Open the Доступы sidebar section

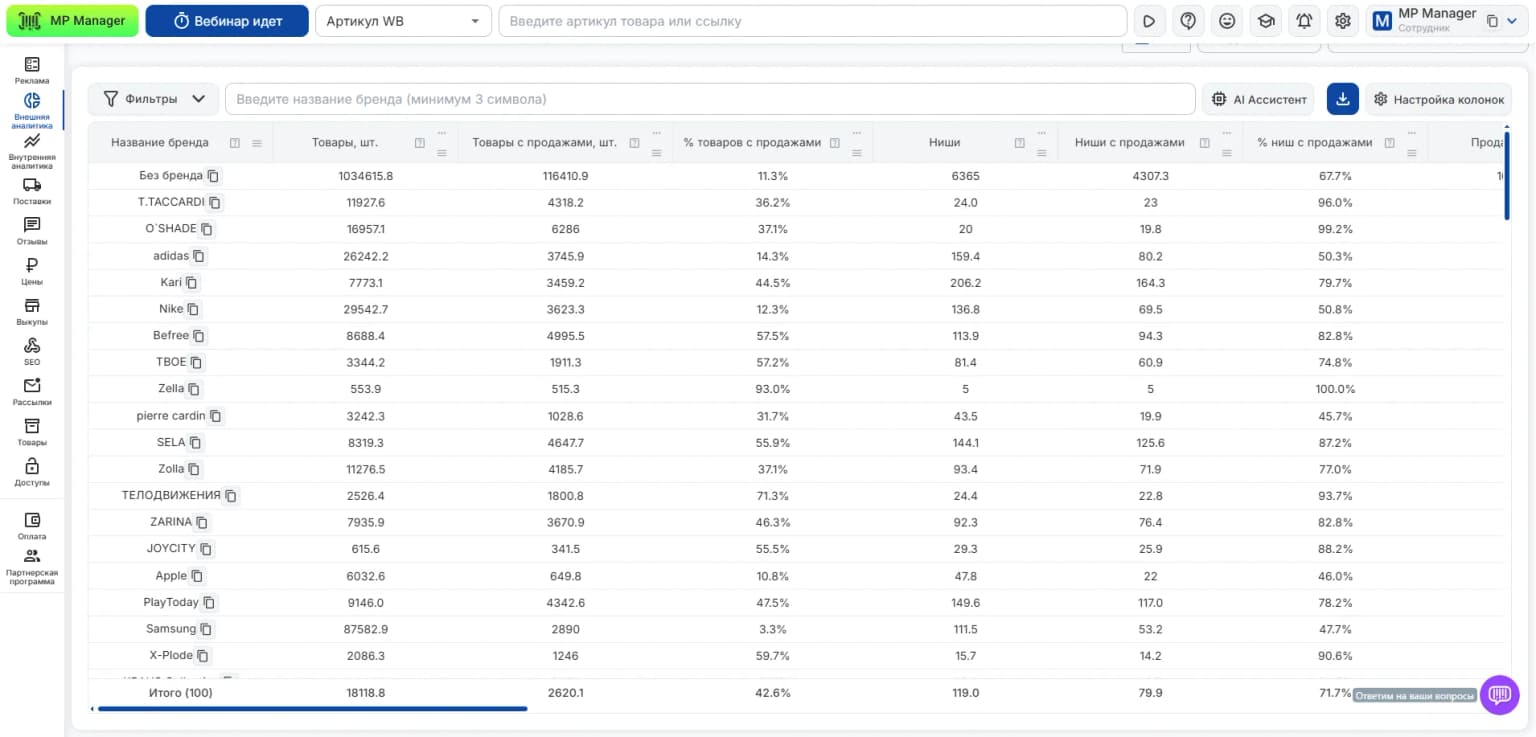tap(32, 472)
